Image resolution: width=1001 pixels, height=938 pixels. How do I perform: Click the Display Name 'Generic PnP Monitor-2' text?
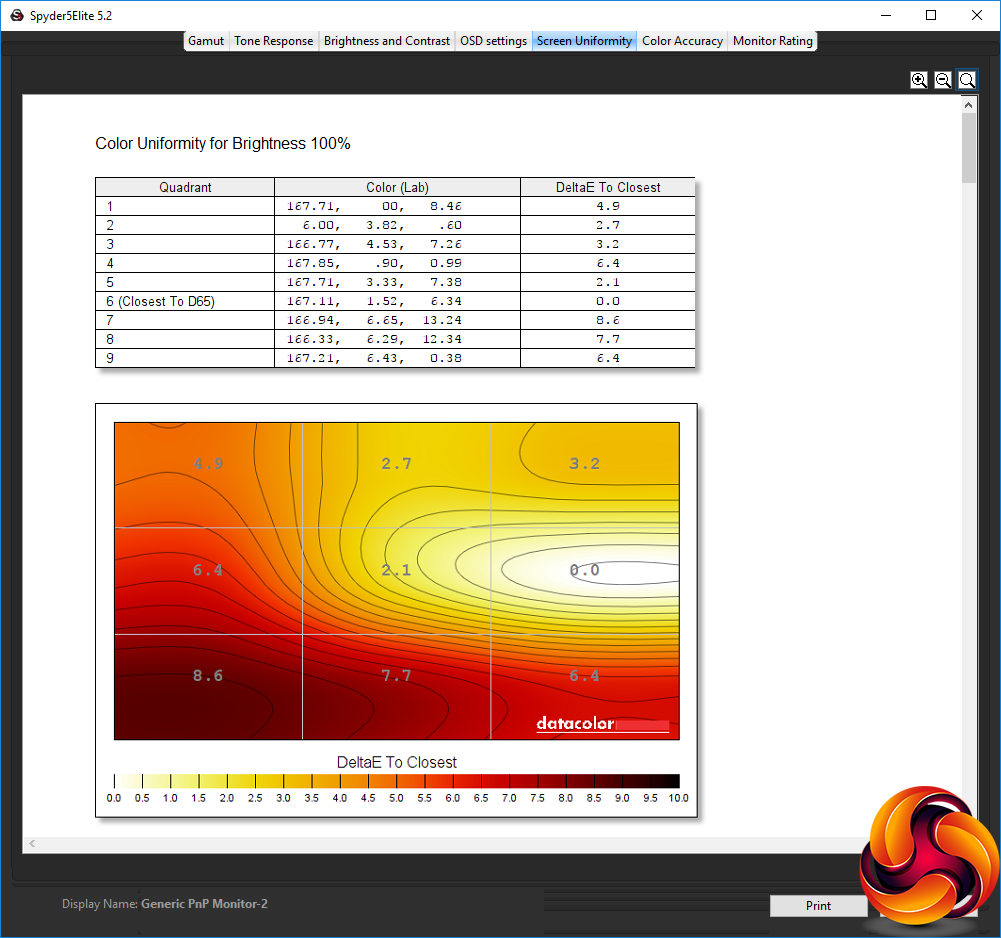tap(204, 904)
